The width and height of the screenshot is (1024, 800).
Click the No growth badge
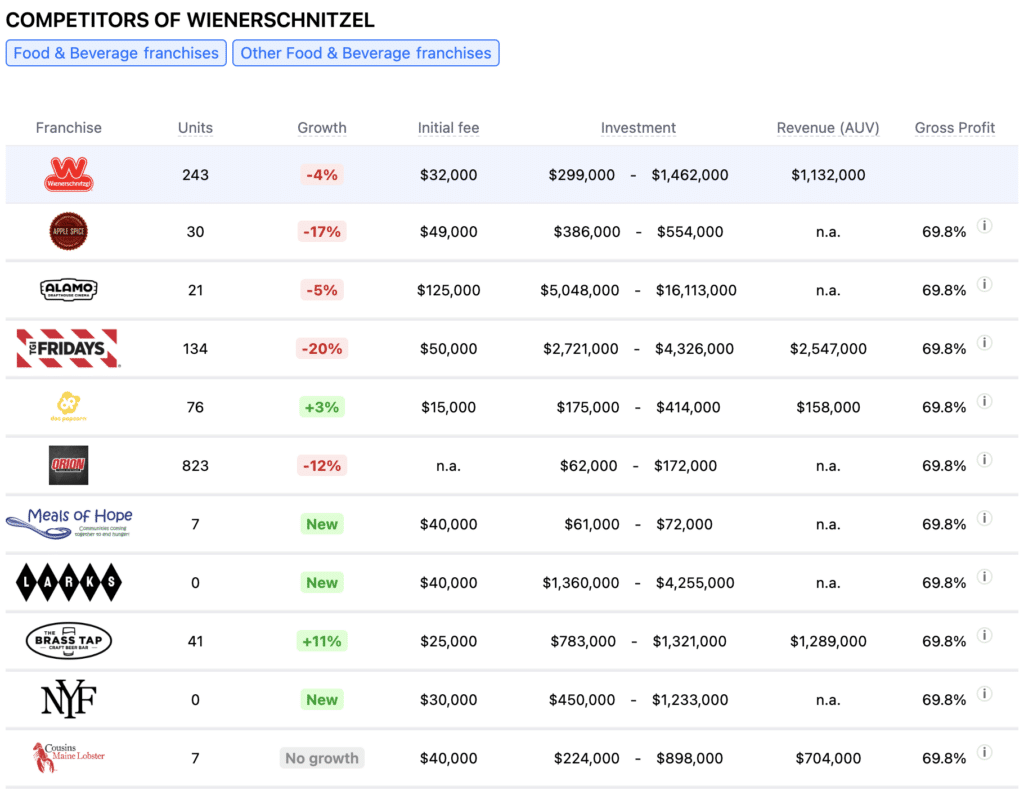pos(322,758)
